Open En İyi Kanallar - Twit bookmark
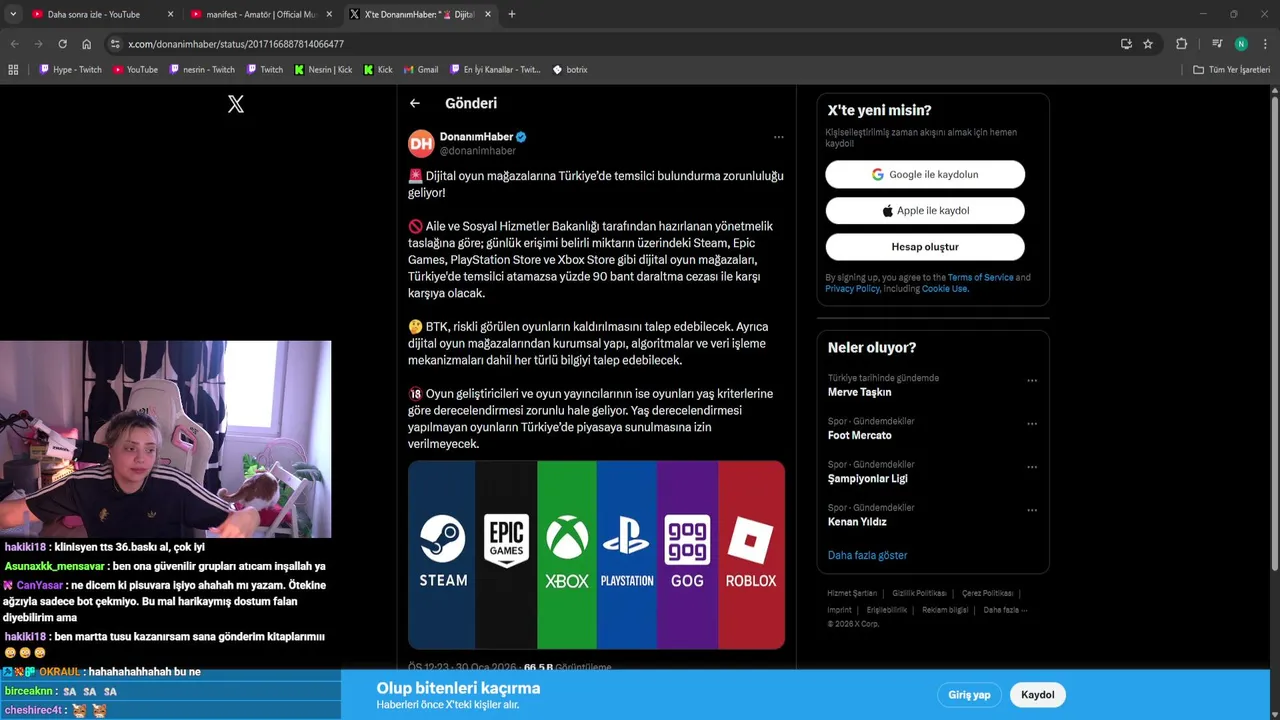The width and height of the screenshot is (1280, 720). pyautogui.click(x=495, y=70)
